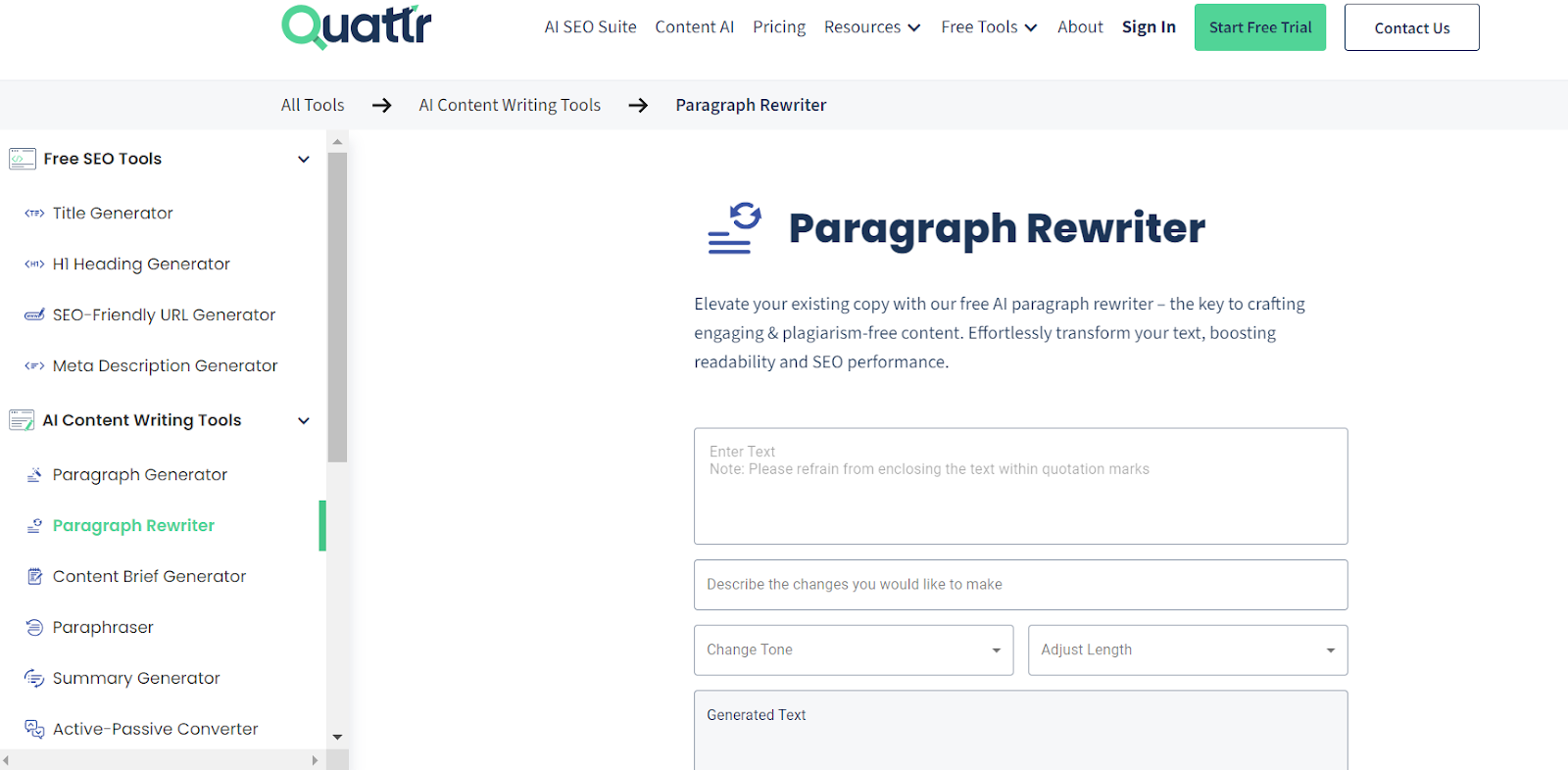The width and height of the screenshot is (1568, 770).
Task: Click the Describe the changes field
Action: (x=1021, y=585)
